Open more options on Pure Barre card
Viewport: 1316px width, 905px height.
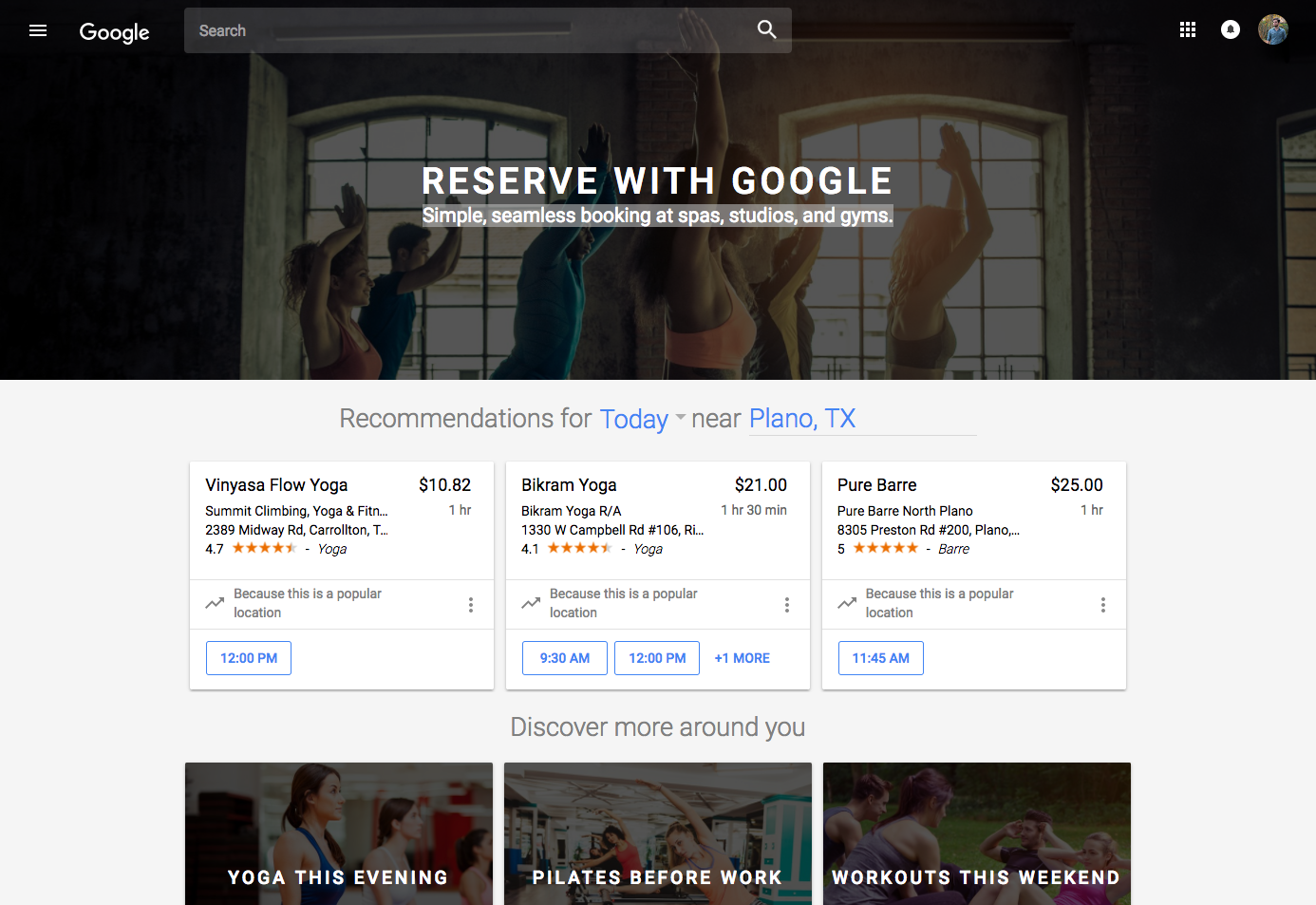click(1103, 605)
